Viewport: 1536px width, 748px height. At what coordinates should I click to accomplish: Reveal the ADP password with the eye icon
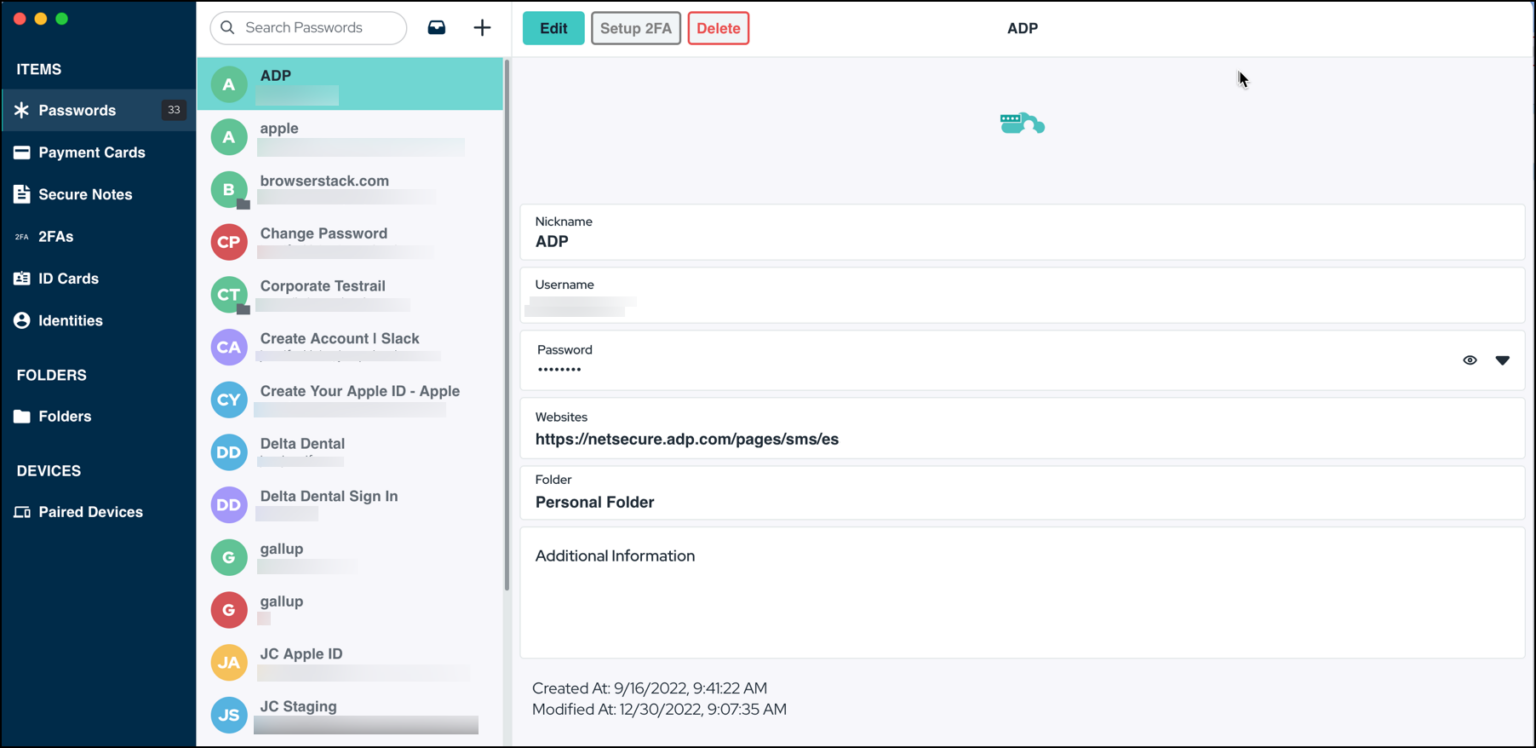pos(1469,360)
